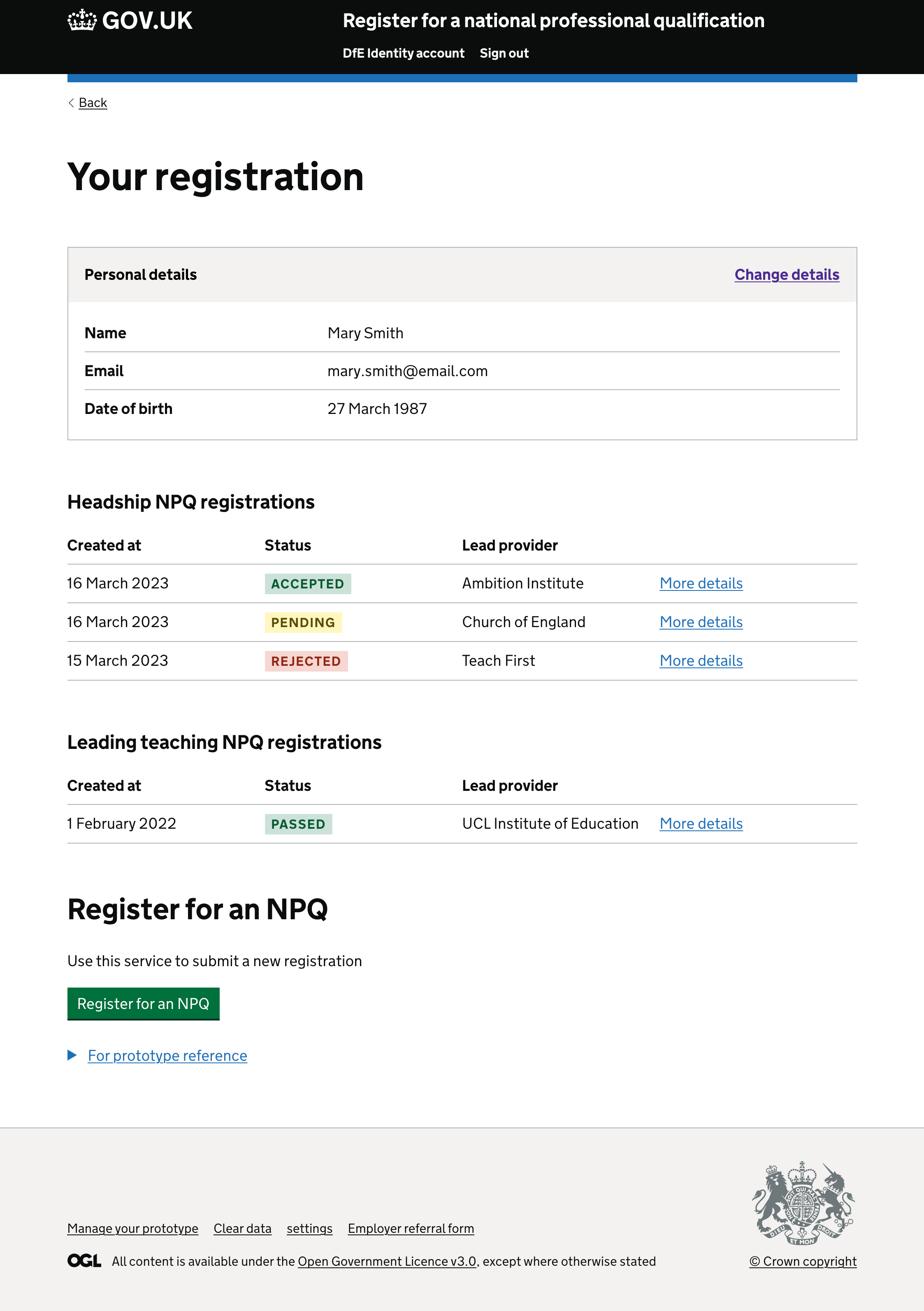Click More details for Teach First registration
924x1311 pixels.
[700, 660]
